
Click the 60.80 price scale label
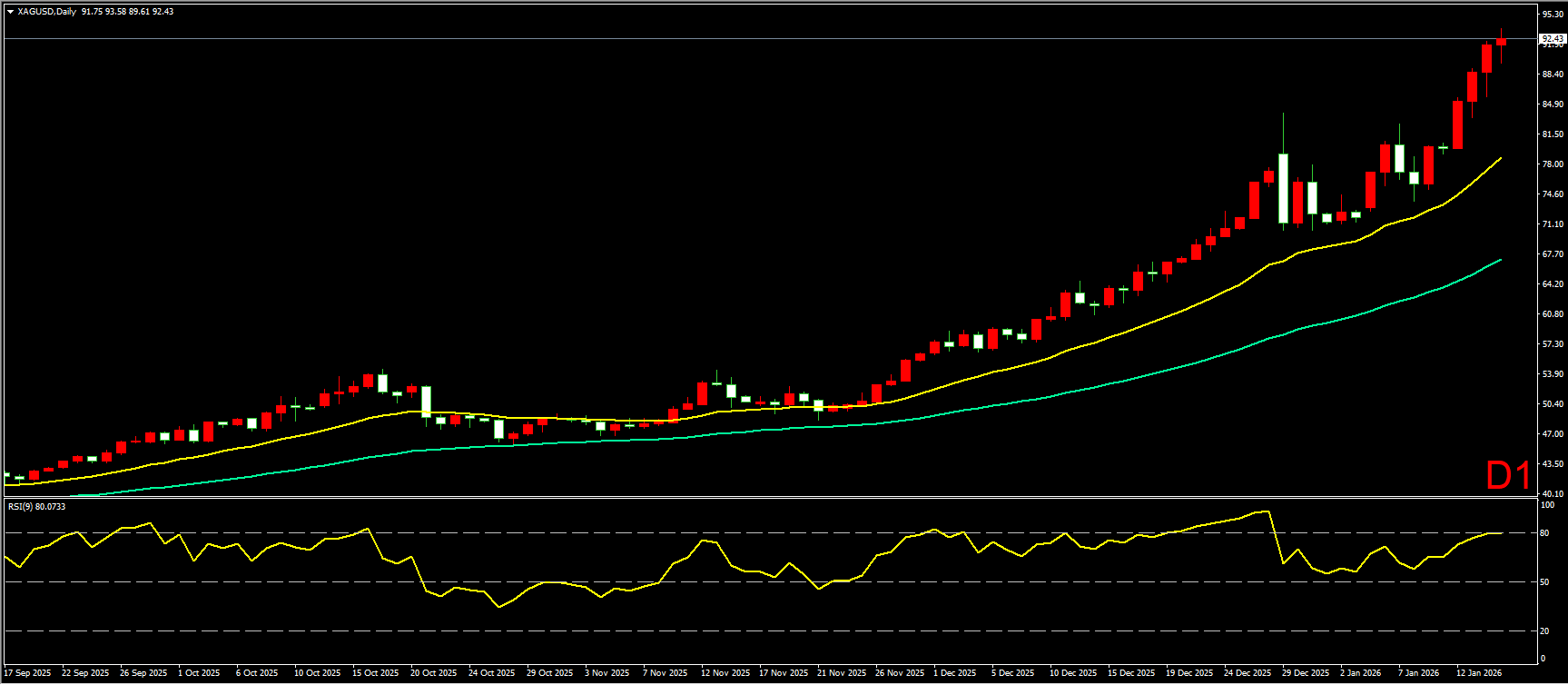coord(1552,314)
